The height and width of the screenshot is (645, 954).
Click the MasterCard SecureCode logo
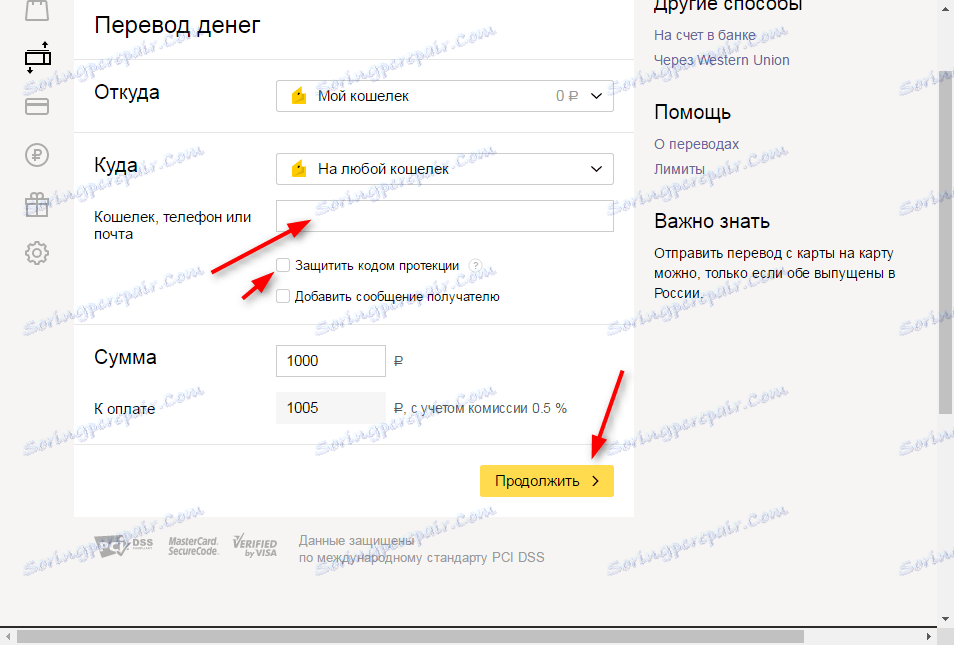click(x=193, y=546)
